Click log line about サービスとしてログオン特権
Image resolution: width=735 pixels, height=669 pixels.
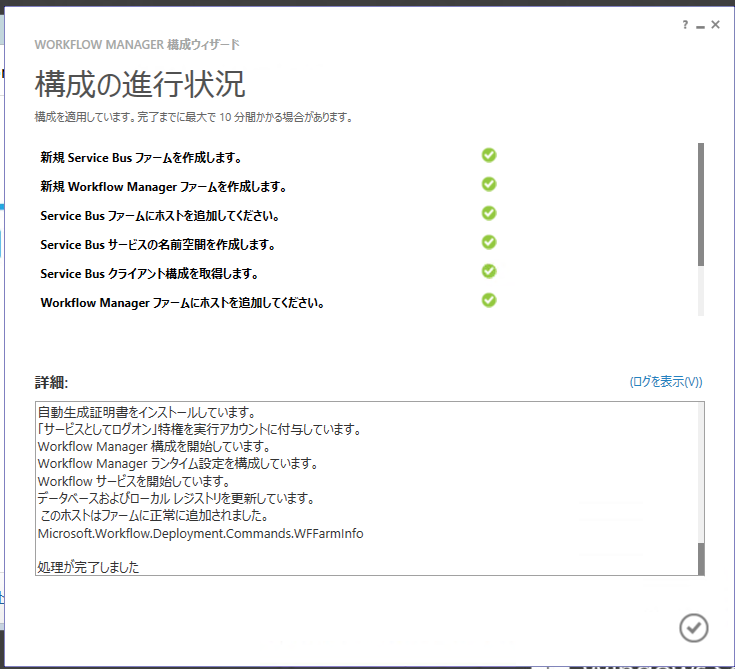(200, 429)
